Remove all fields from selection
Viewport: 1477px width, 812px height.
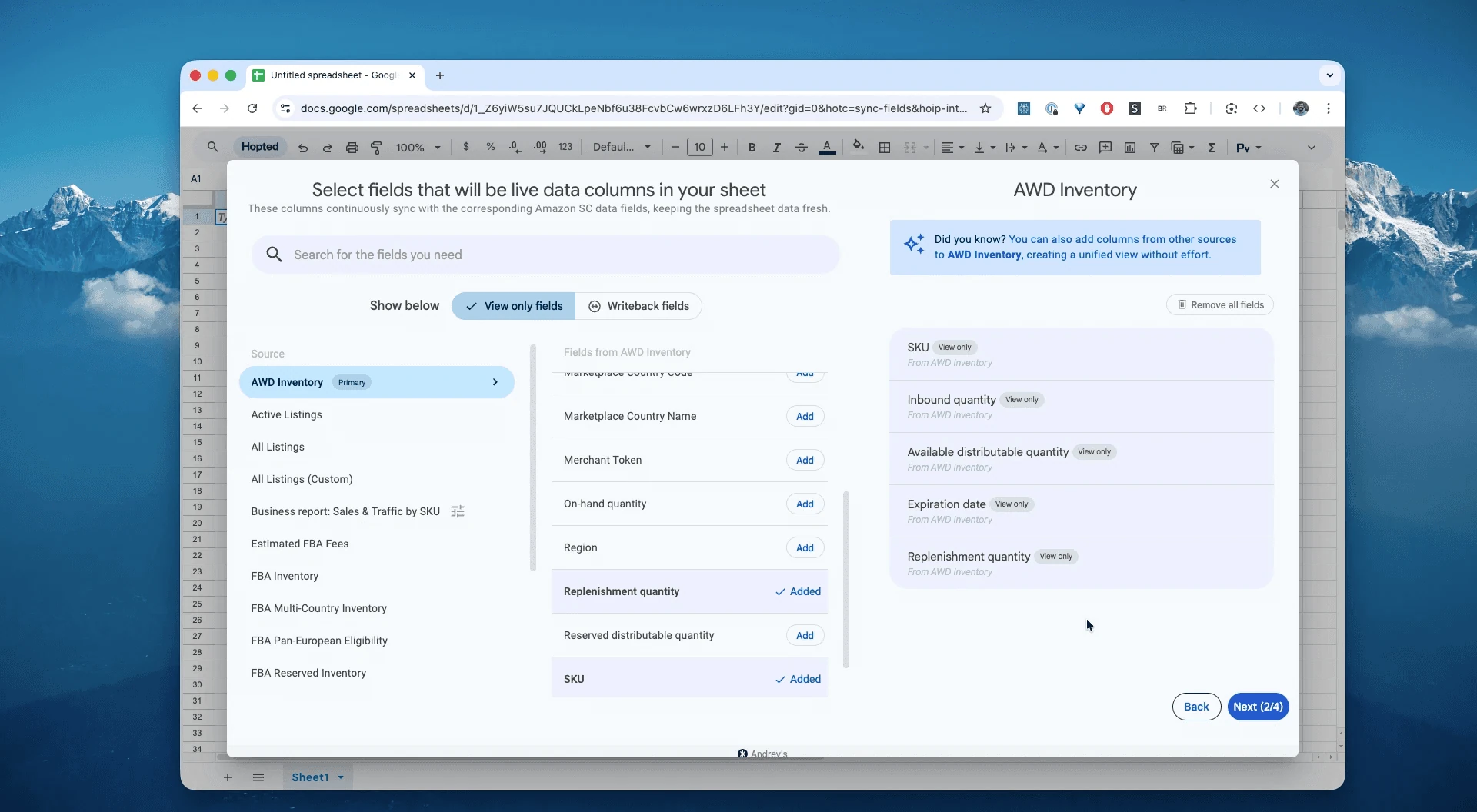point(1220,305)
